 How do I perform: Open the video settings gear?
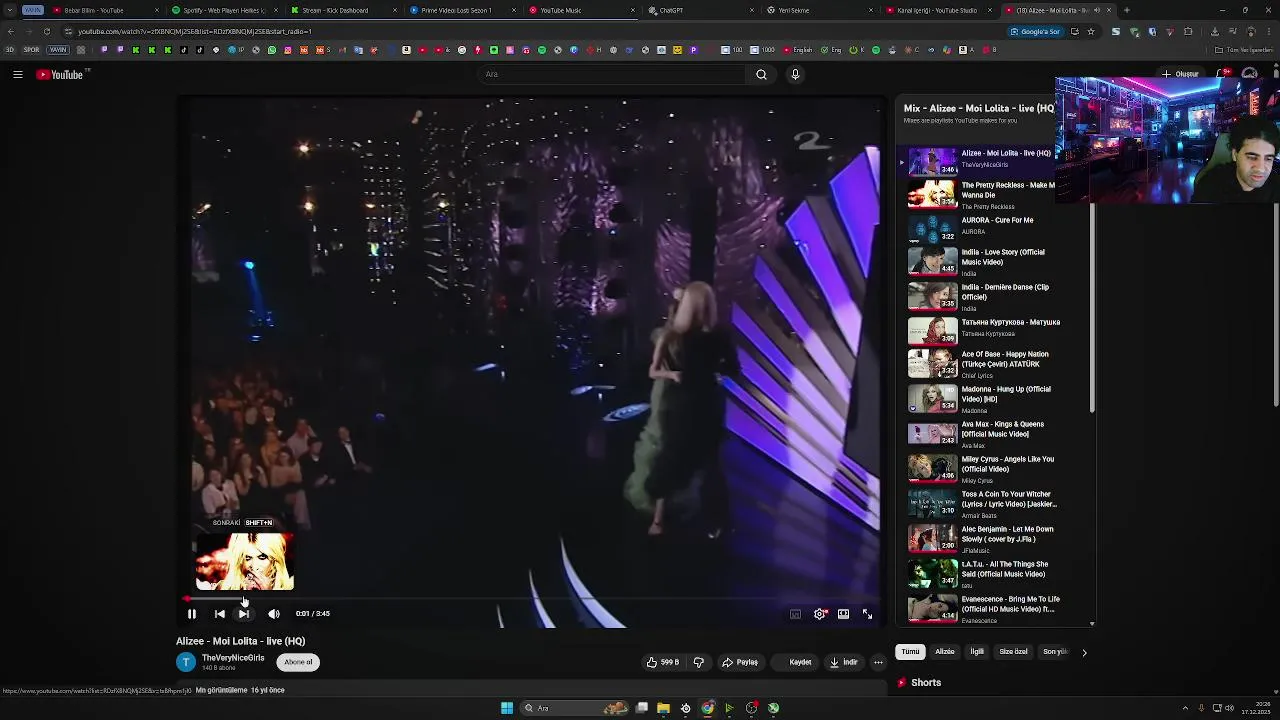(820, 614)
